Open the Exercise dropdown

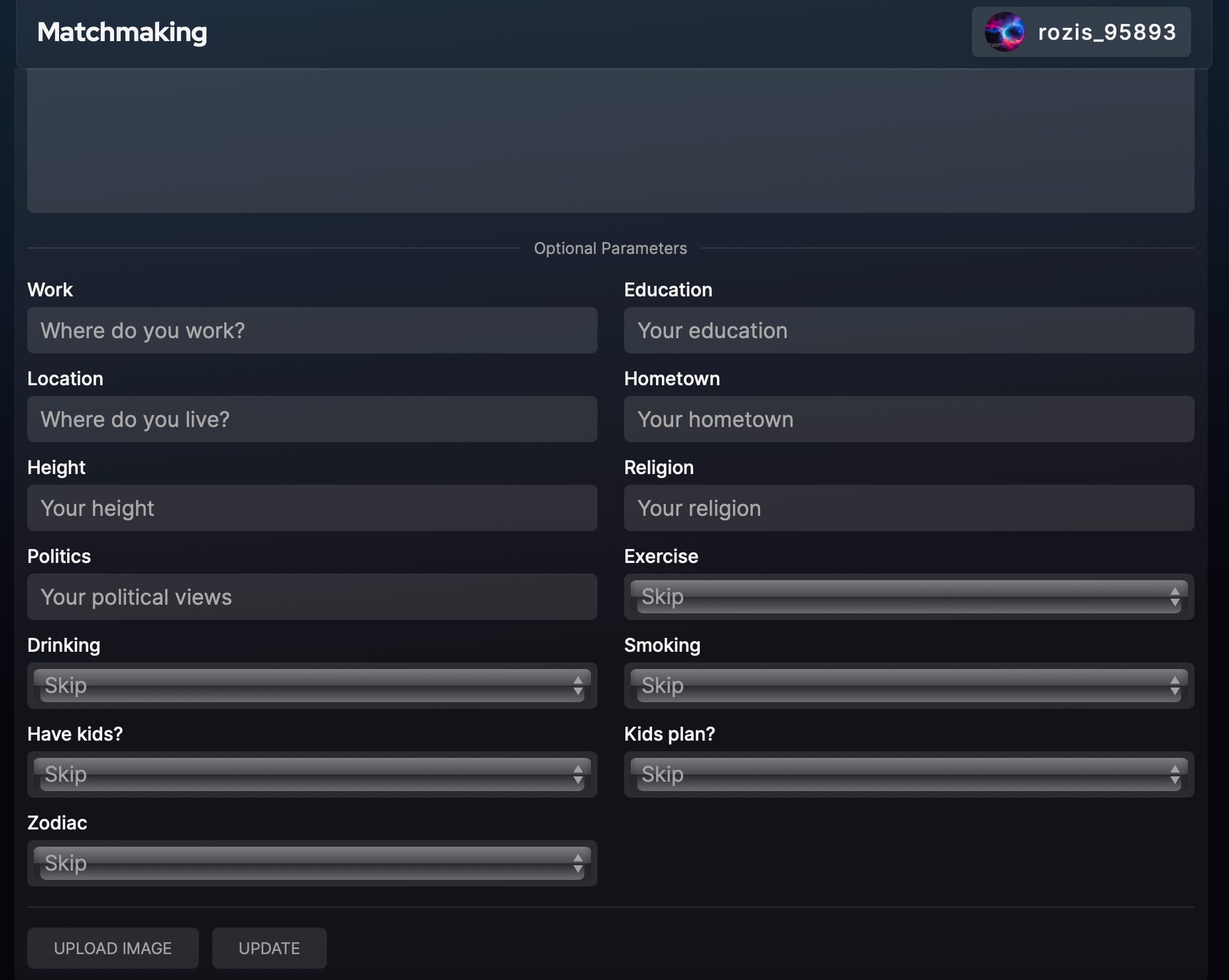[909, 597]
